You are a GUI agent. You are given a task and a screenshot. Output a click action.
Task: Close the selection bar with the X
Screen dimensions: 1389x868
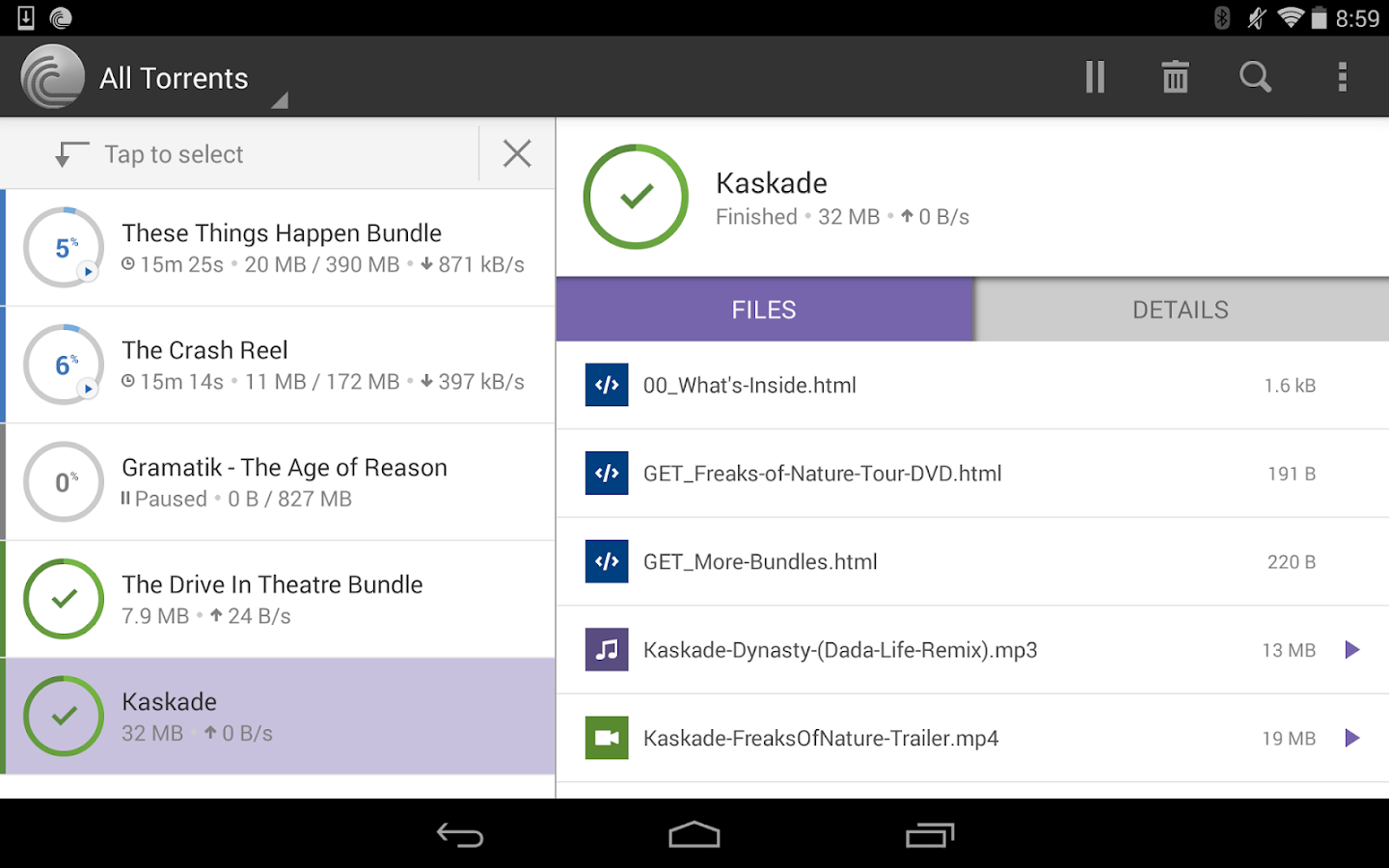(x=517, y=153)
